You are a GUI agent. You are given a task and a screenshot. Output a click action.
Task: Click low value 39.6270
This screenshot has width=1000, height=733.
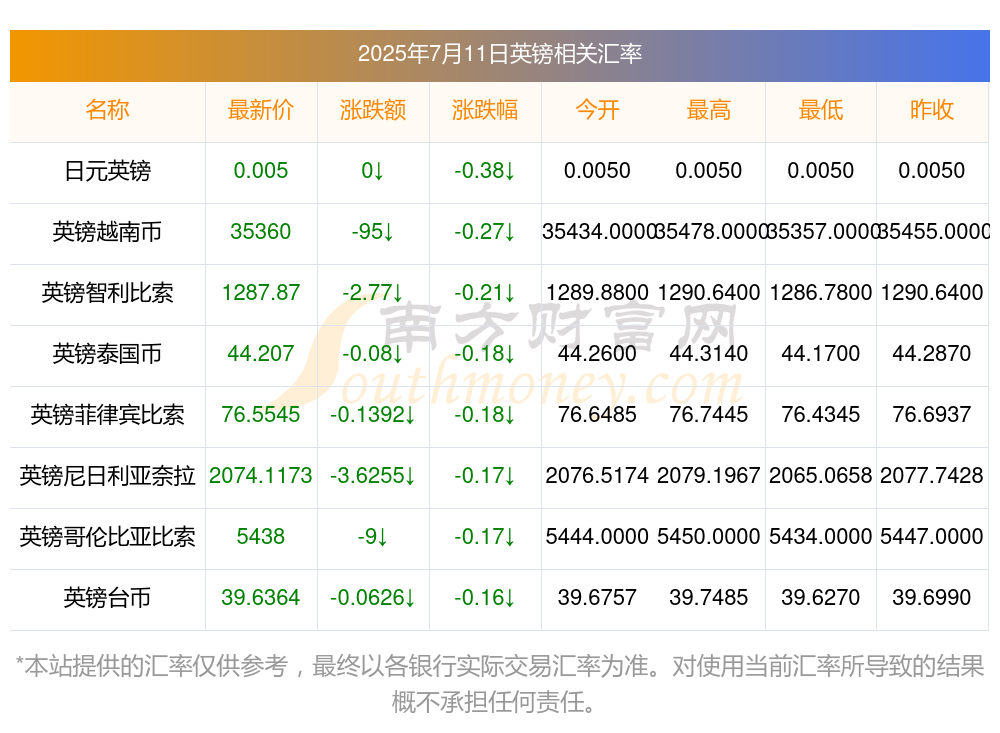point(821,598)
